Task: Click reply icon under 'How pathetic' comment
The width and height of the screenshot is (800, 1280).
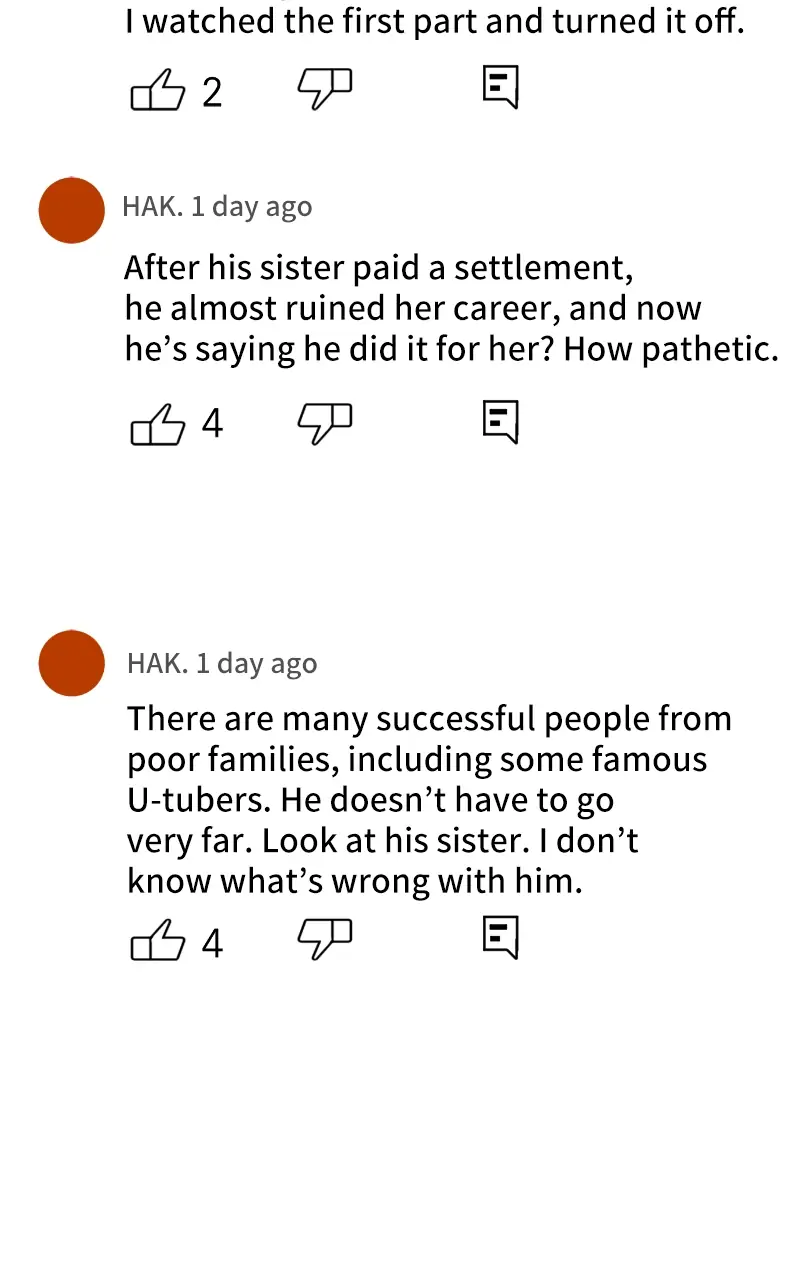Action: pos(500,421)
